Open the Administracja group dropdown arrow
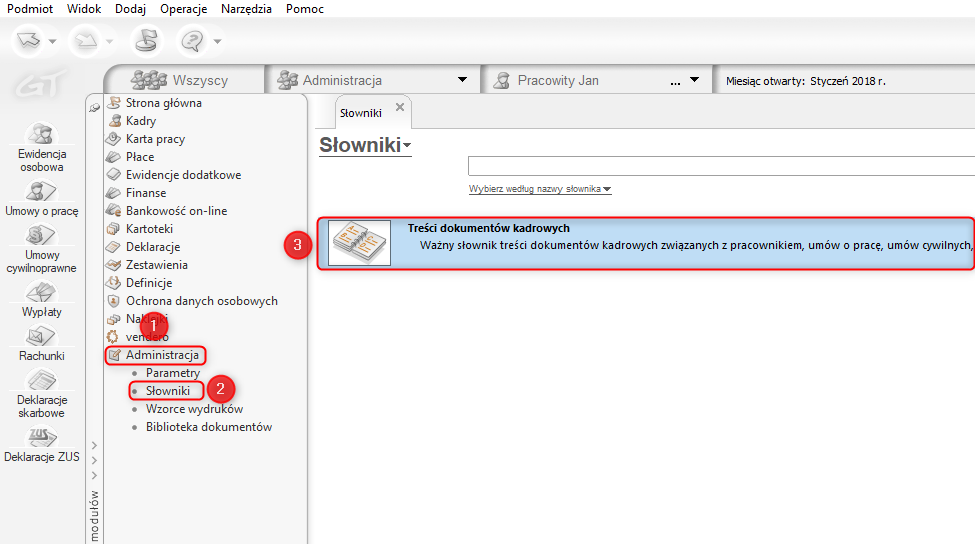Viewport: 975px width, 544px height. click(x=462, y=80)
